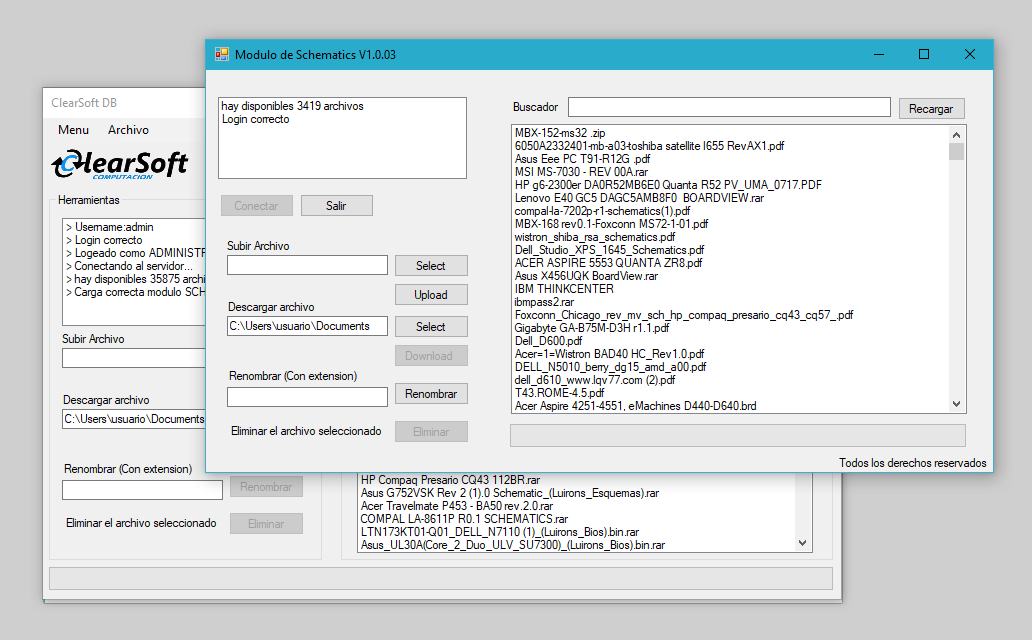The height and width of the screenshot is (640, 1032).
Task: Minimize the Modulo de Schematics window
Action: (879, 55)
